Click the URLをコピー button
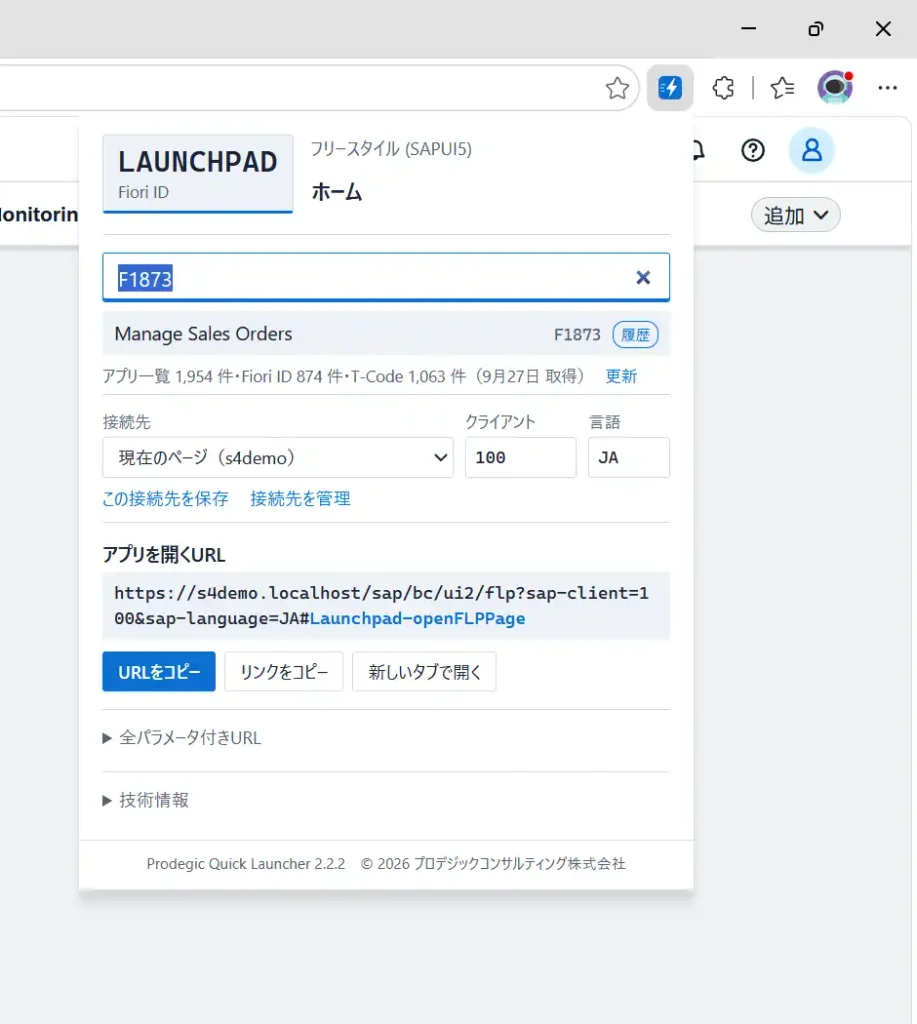 [x=159, y=671]
